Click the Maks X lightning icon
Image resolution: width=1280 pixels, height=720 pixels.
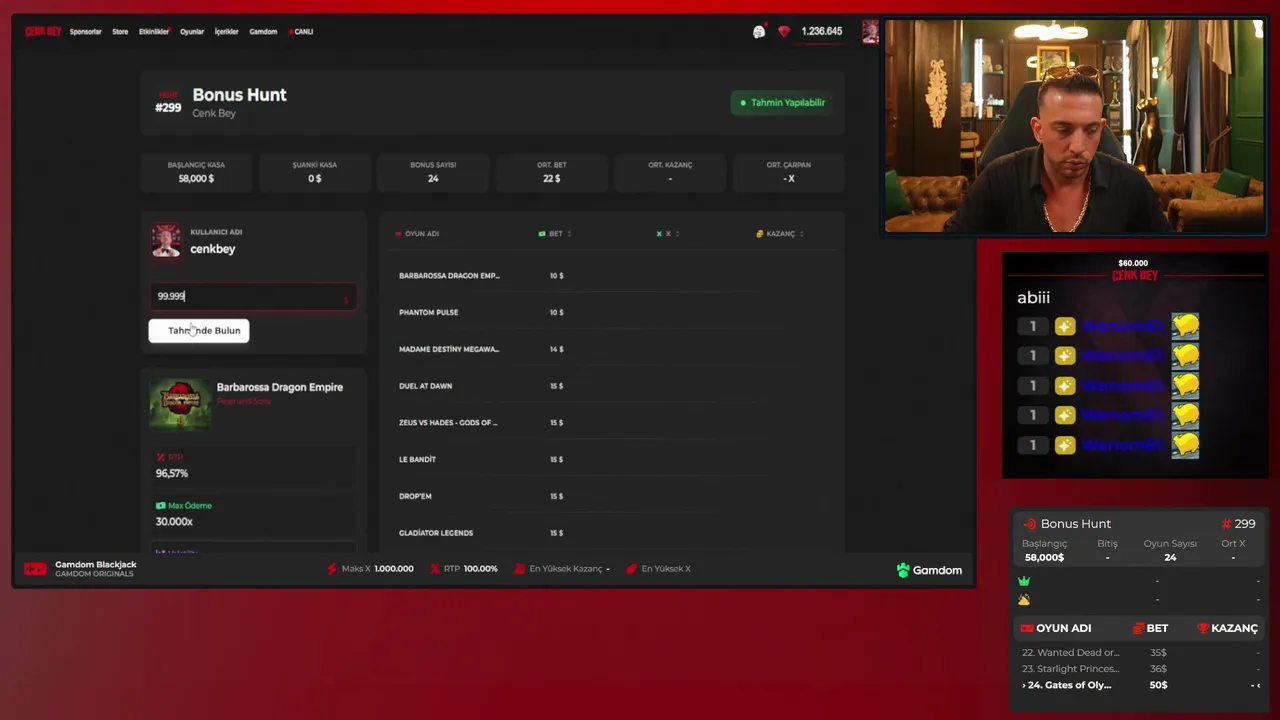pyautogui.click(x=332, y=569)
